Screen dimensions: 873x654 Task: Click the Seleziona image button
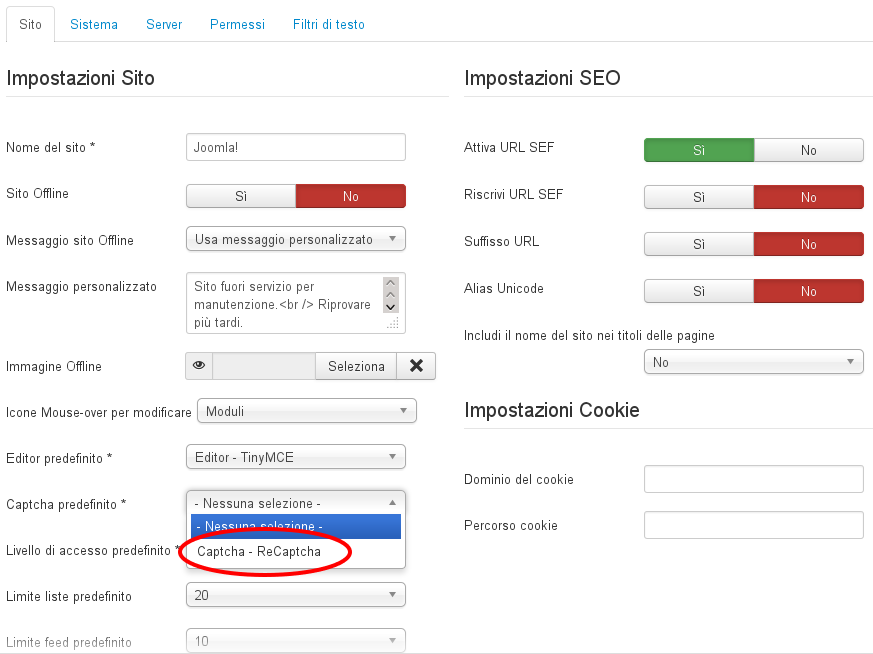click(x=356, y=366)
